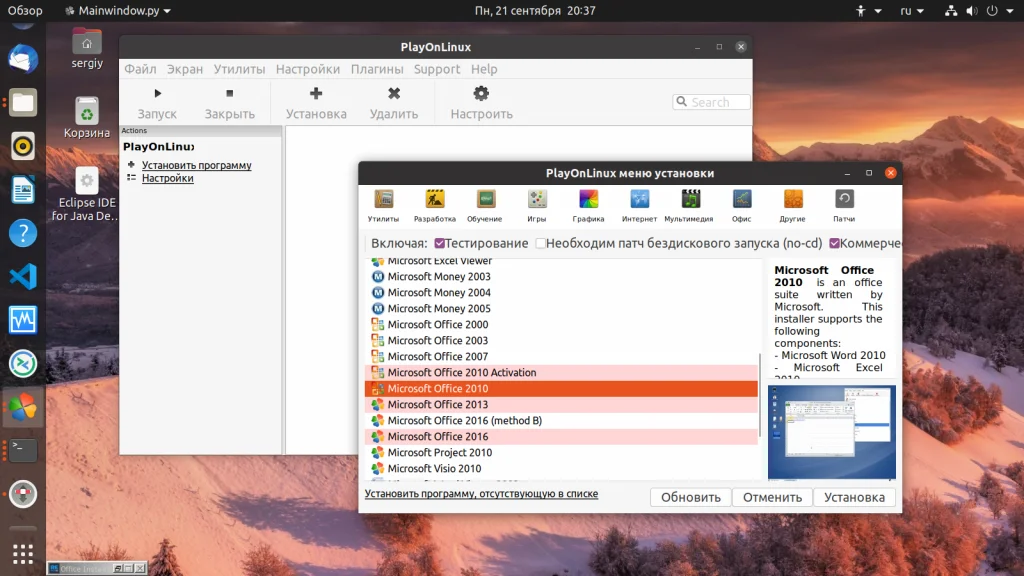Click the link to install an unlisted program
The height and width of the screenshot is (576, 1024).
coord(481,494)
